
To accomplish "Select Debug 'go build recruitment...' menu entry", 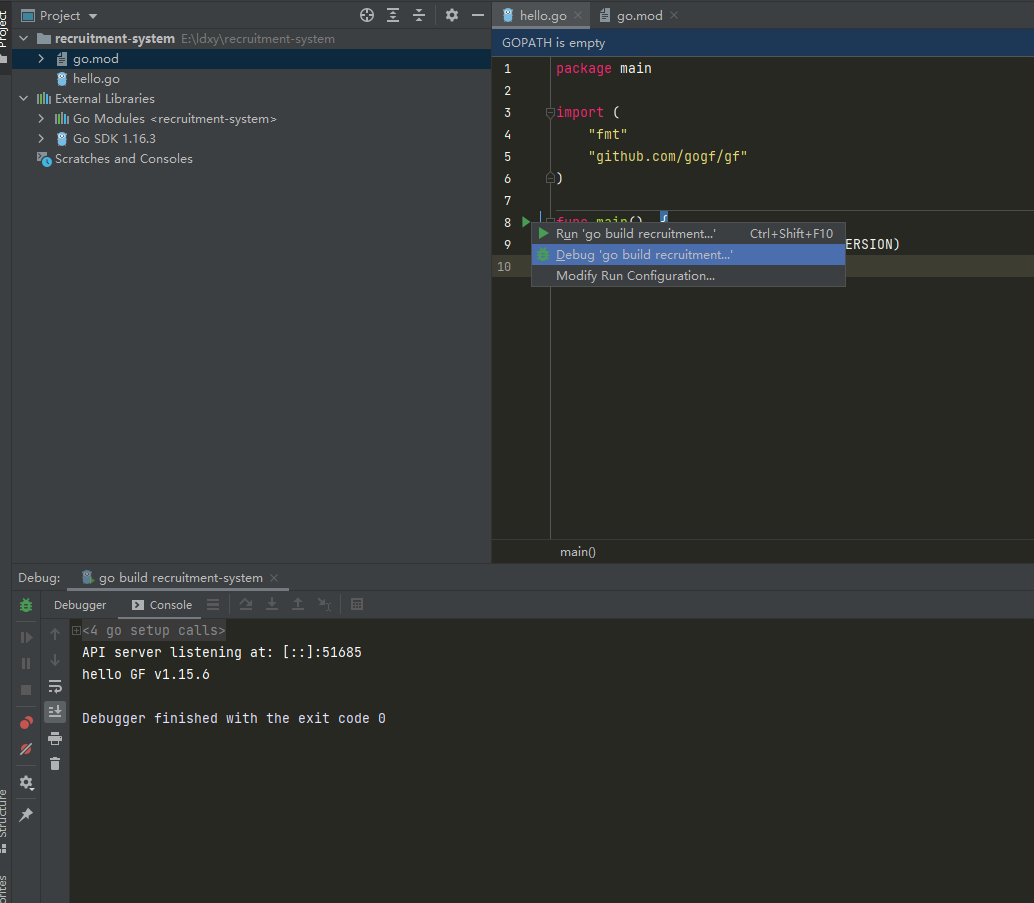I will point(644,255).
